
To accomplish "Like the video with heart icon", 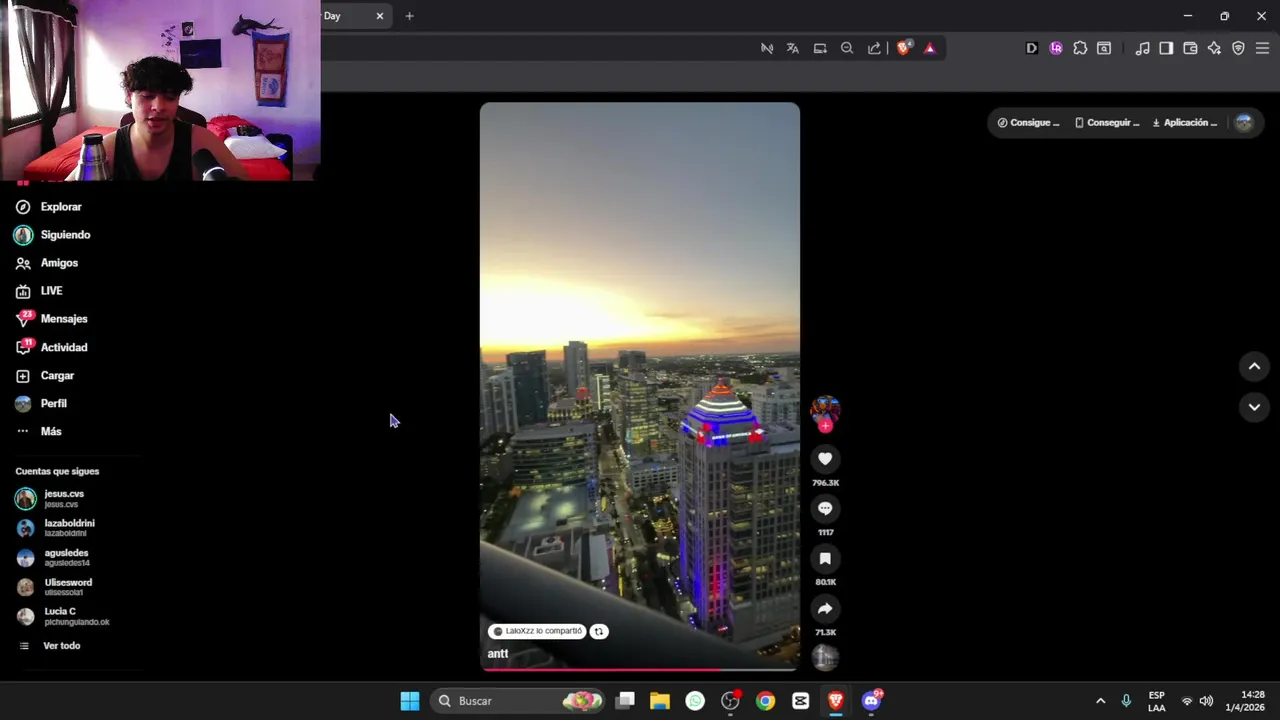I will pyautogui.click(x=825, y=459).
